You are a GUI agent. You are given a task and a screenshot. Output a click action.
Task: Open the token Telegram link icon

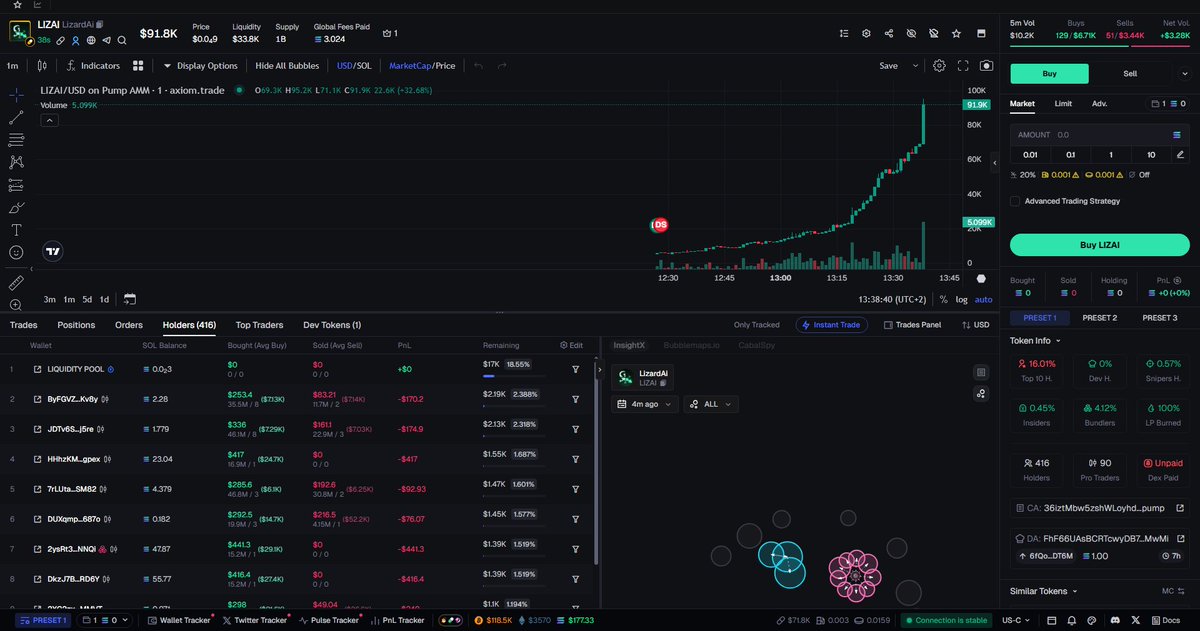click(x=106, y=40)
